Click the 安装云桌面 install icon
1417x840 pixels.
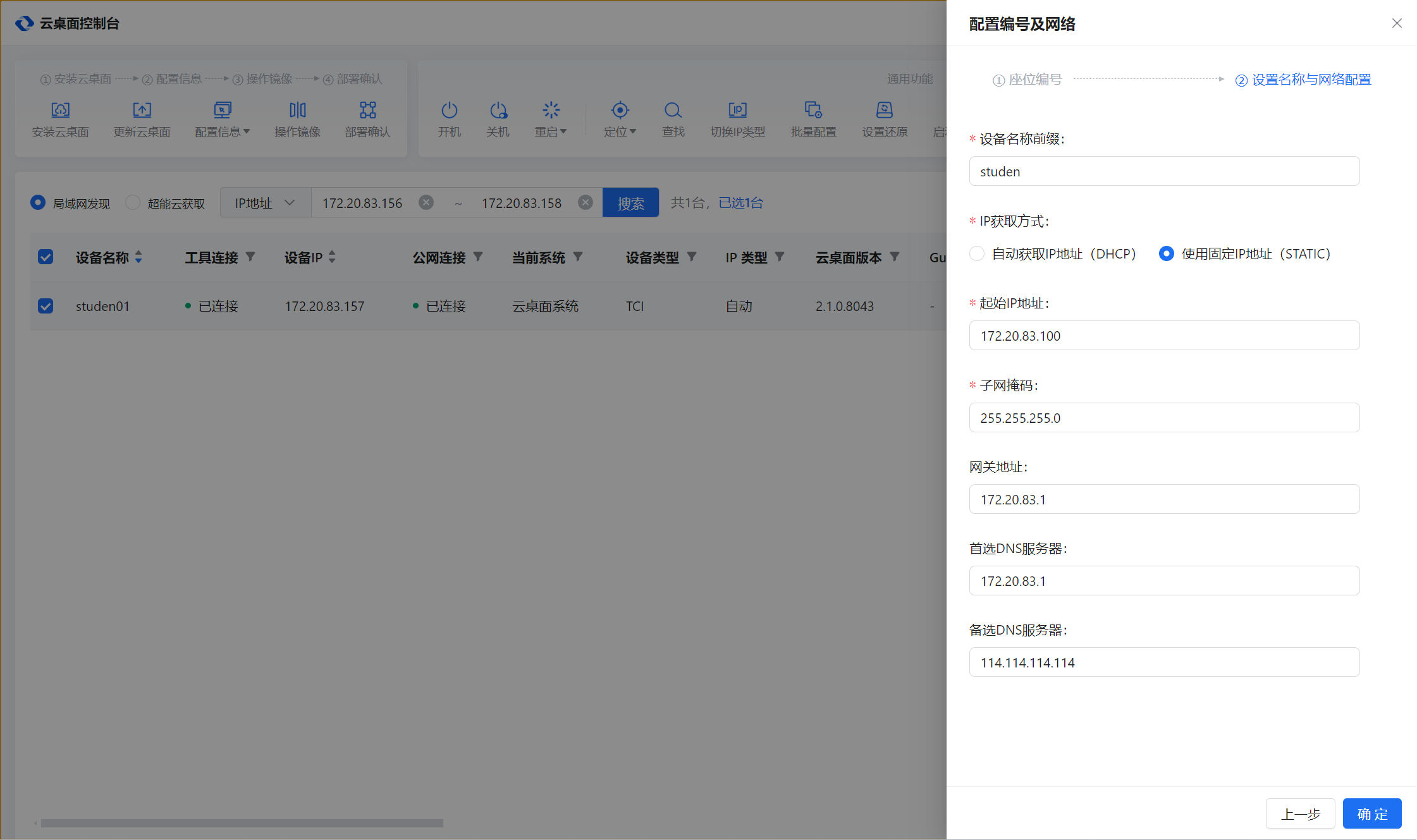61,111
